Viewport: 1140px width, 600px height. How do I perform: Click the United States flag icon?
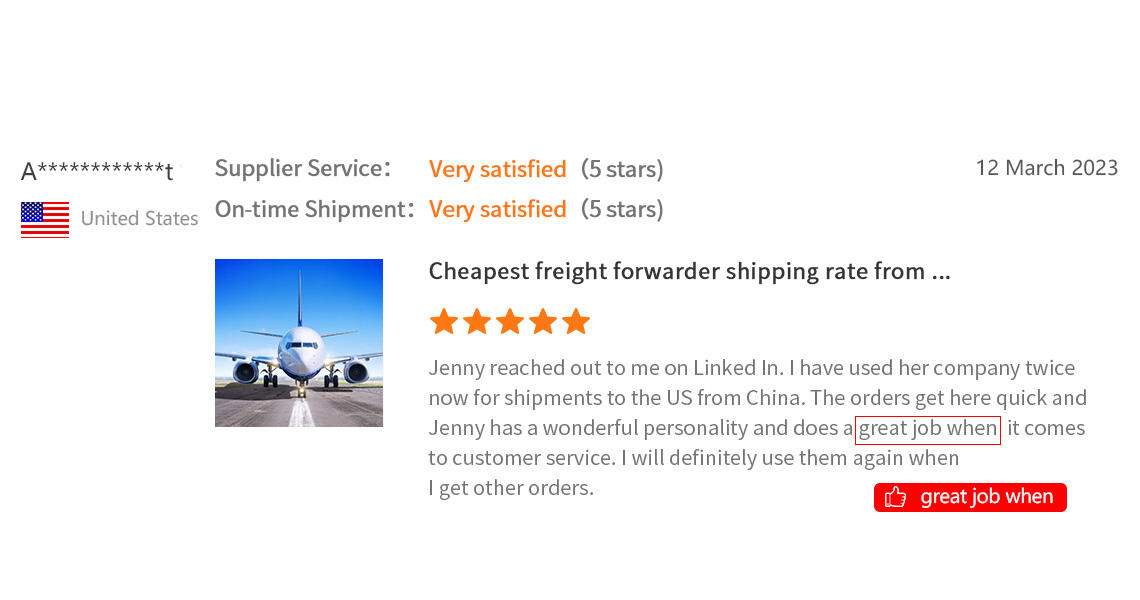[x=45, y=219]
